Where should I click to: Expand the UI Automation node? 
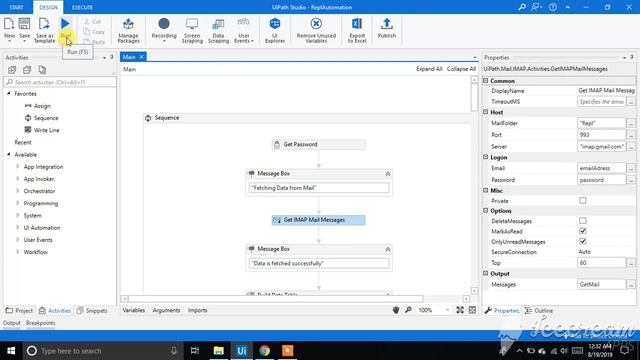pos(18,227)
